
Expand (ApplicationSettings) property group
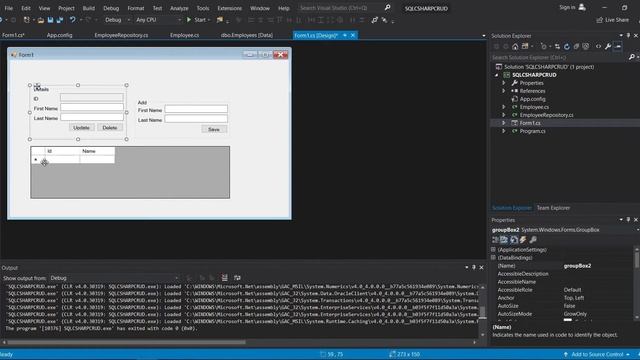click(493, 249)
